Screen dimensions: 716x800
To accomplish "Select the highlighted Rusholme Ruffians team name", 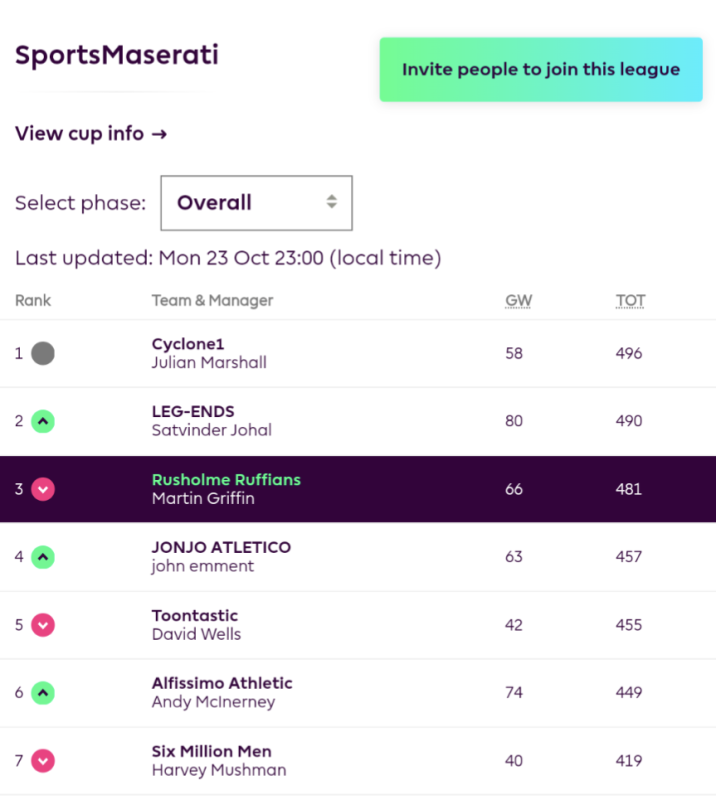I will coord(226,480).
